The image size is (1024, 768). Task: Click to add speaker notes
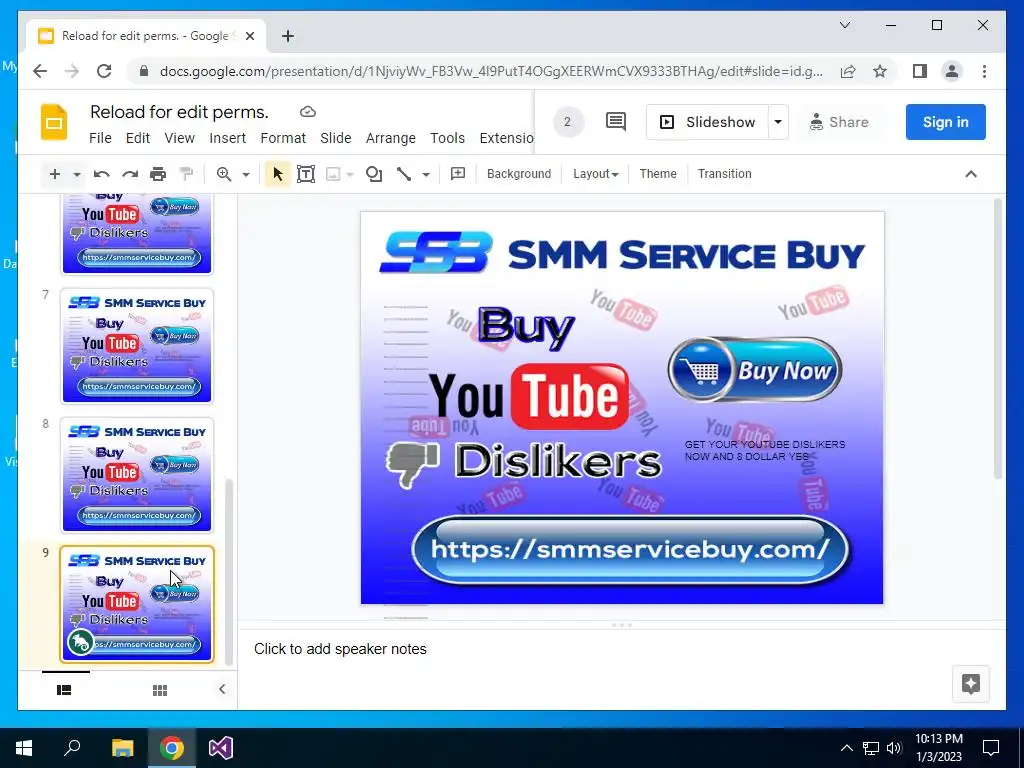pos(340,648)
